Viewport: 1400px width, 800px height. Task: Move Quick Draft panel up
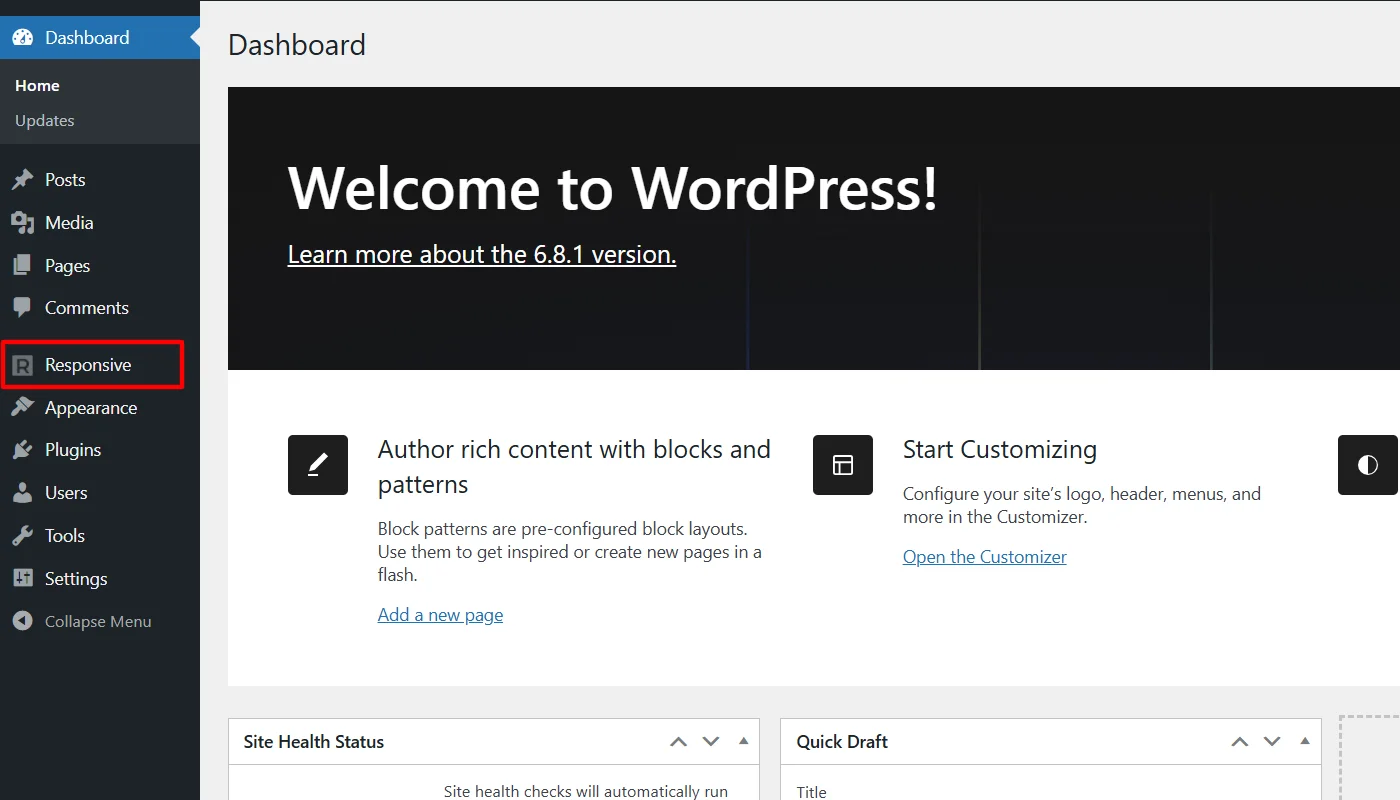coord(1239,742)
